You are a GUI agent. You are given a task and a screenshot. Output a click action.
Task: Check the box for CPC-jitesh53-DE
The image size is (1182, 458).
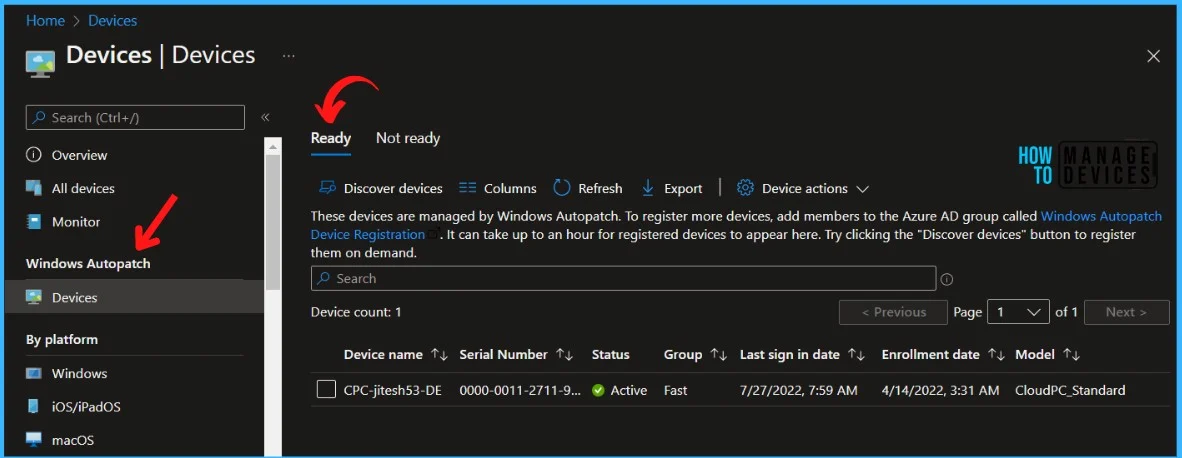click(326, 389)
